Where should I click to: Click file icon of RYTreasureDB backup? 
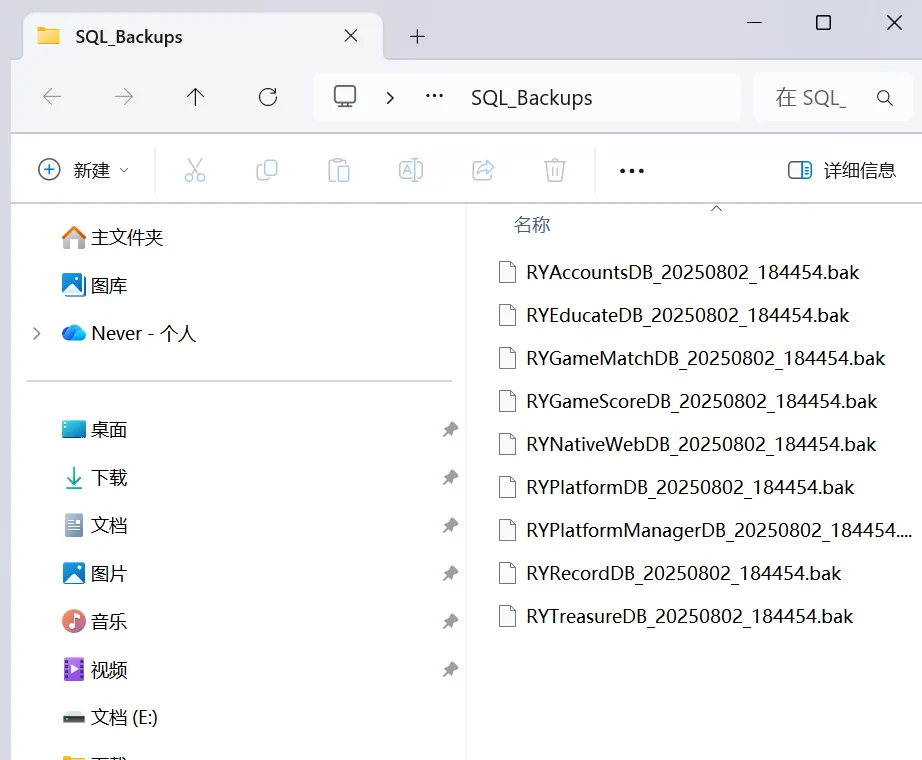point(507,616)
